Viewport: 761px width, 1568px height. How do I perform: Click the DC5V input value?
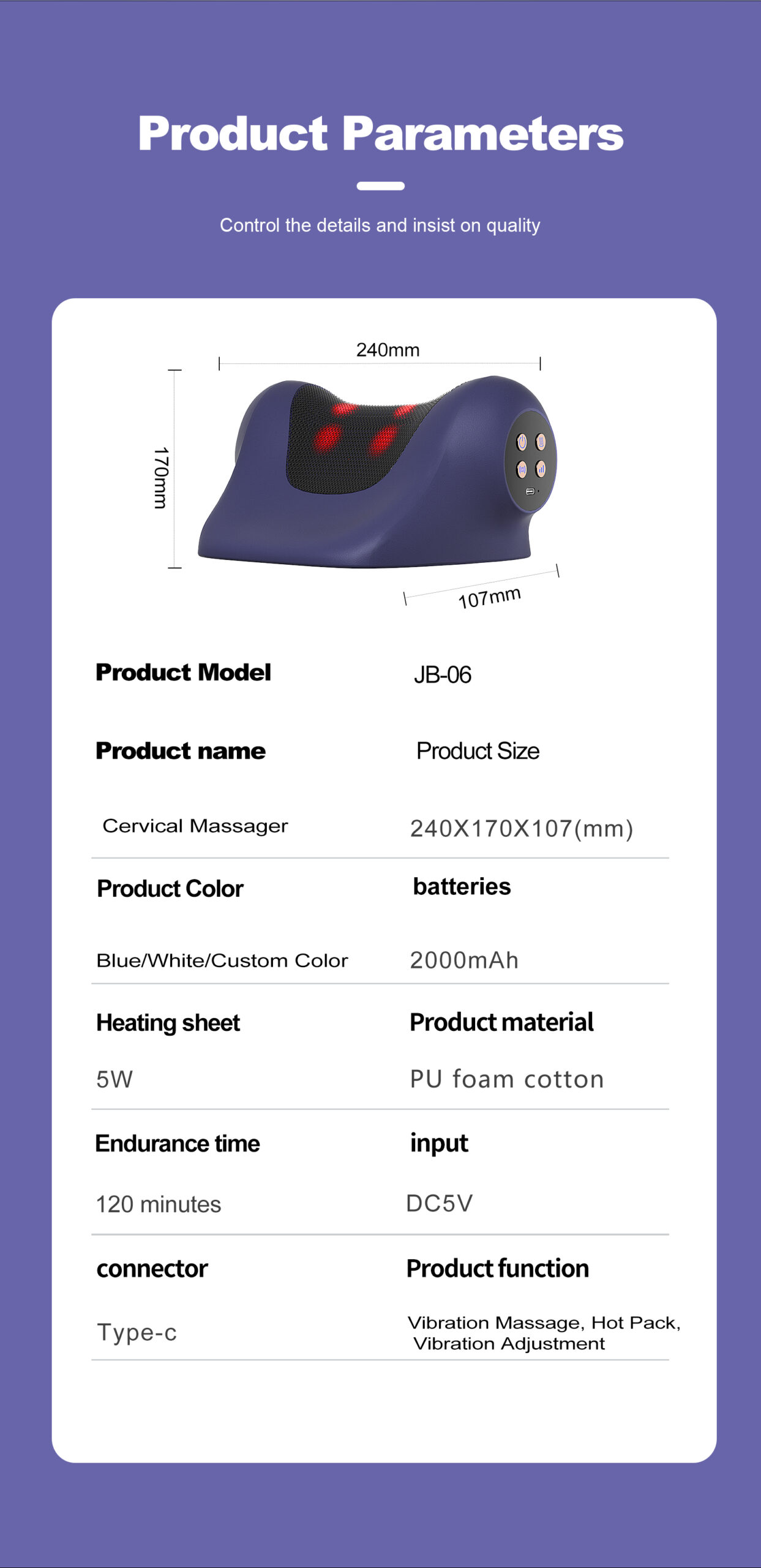[x=439, y=1204]
